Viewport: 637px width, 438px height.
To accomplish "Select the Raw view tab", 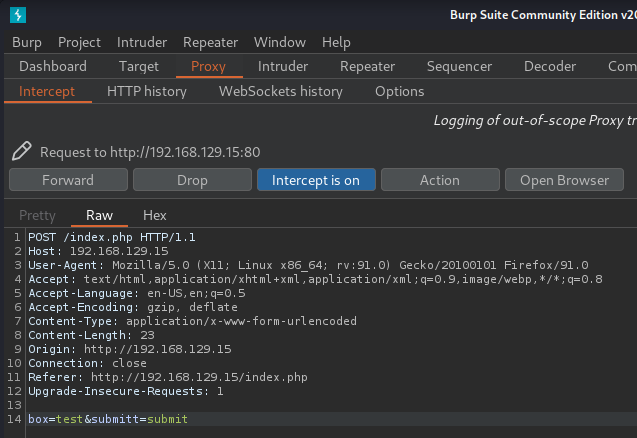I will click(x=100, y=215).
